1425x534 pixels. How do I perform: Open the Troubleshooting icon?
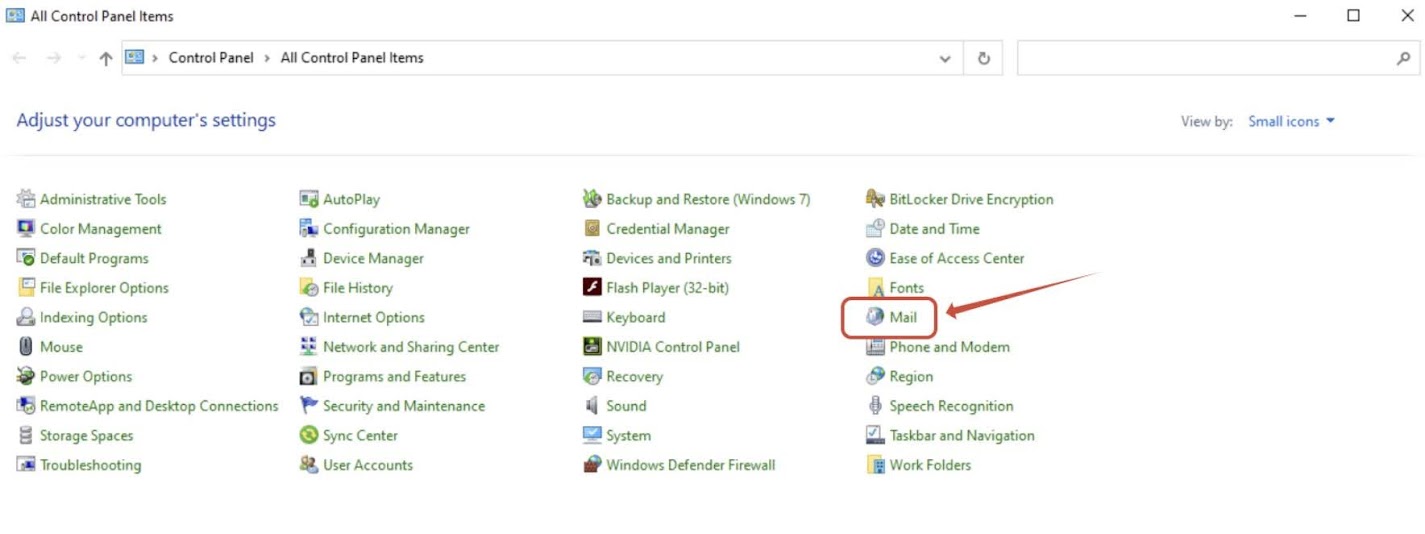pos(26,465)
